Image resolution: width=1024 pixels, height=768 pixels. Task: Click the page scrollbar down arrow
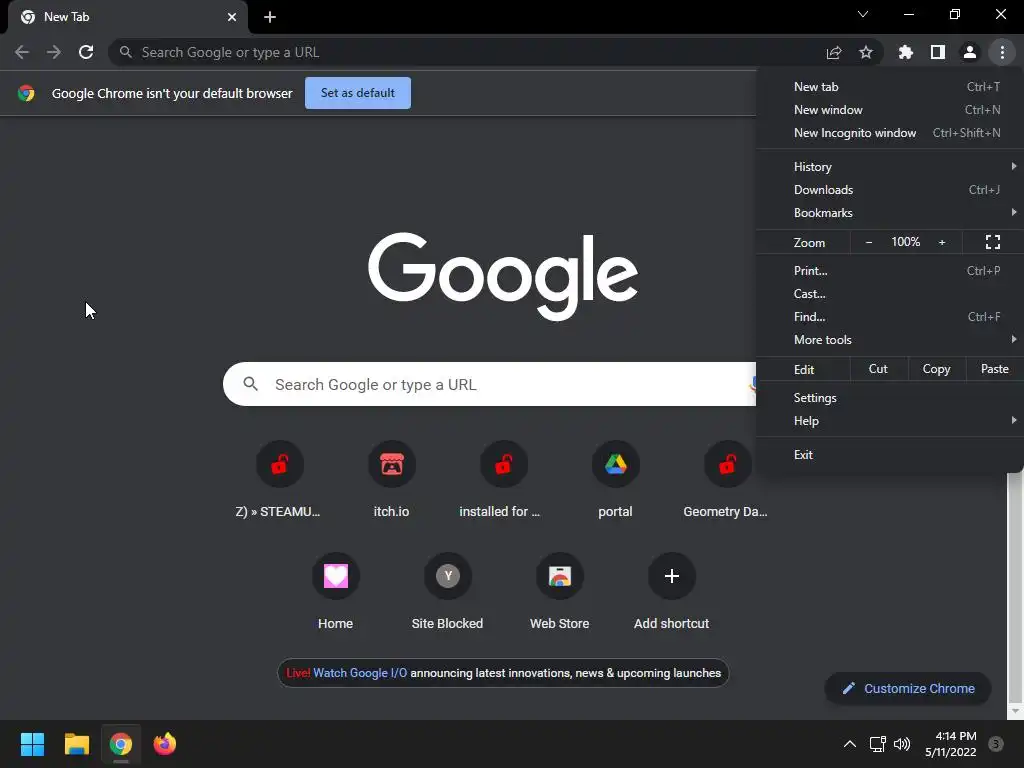[x=1014, y=711]
